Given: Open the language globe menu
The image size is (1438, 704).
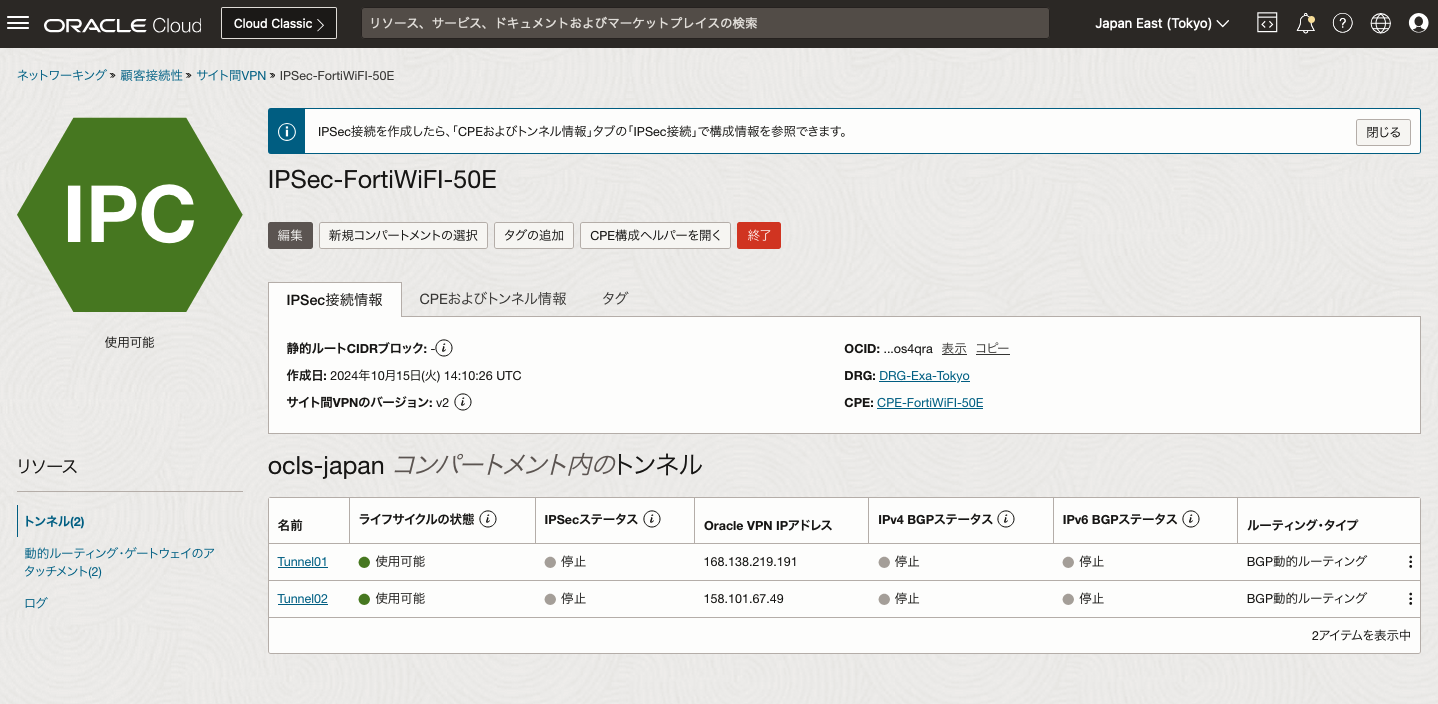Looking at the screenshot, I should coord(1381,23).
